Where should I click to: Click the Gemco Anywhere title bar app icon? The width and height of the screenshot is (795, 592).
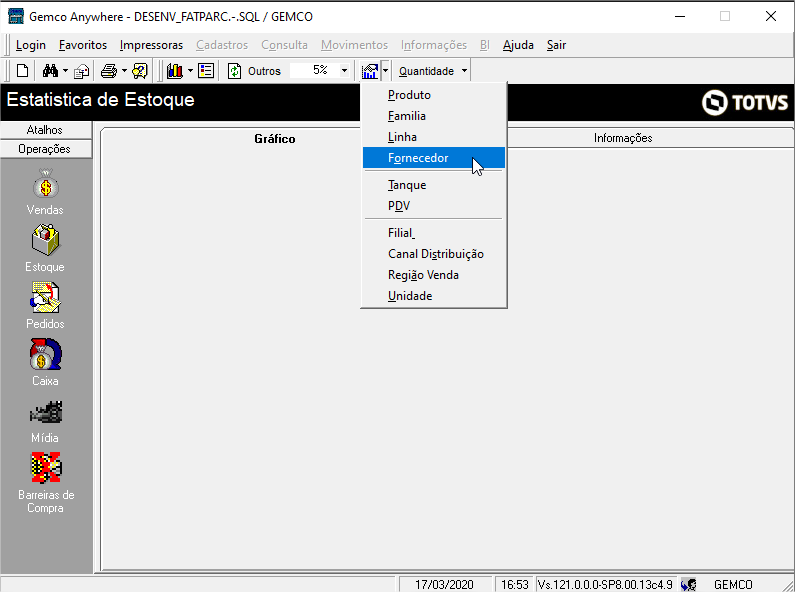[x=16, y=16]
